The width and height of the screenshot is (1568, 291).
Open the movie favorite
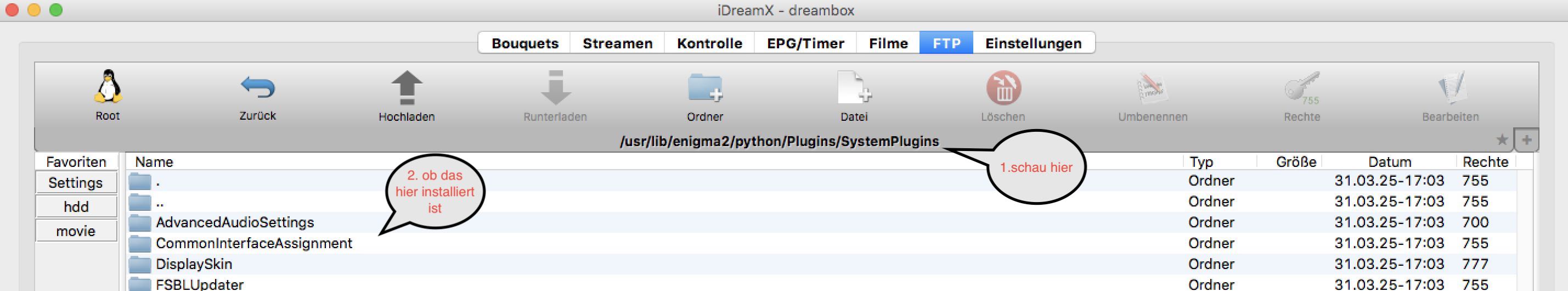76,231
